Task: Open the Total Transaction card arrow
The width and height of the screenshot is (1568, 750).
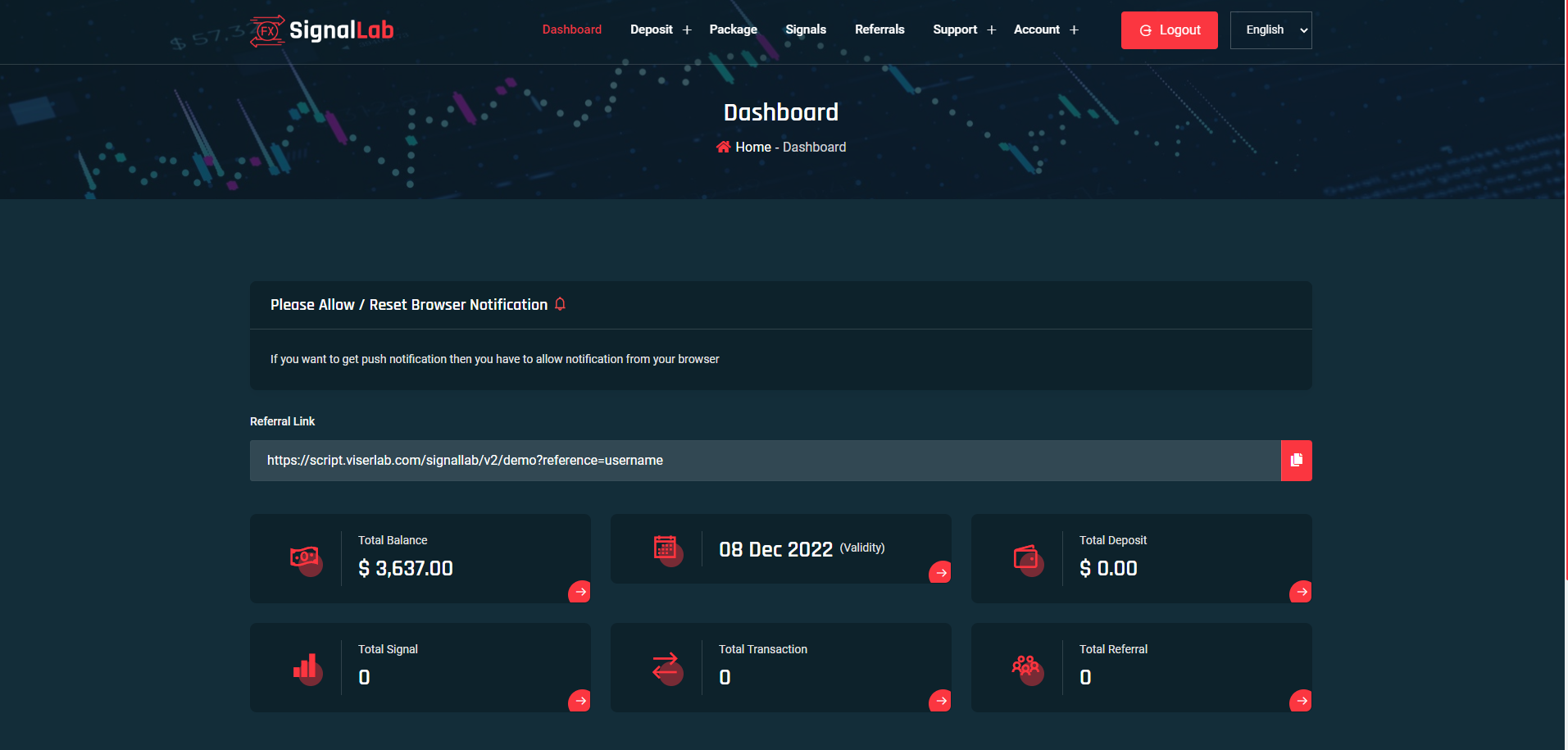Action: coord(940,701)
